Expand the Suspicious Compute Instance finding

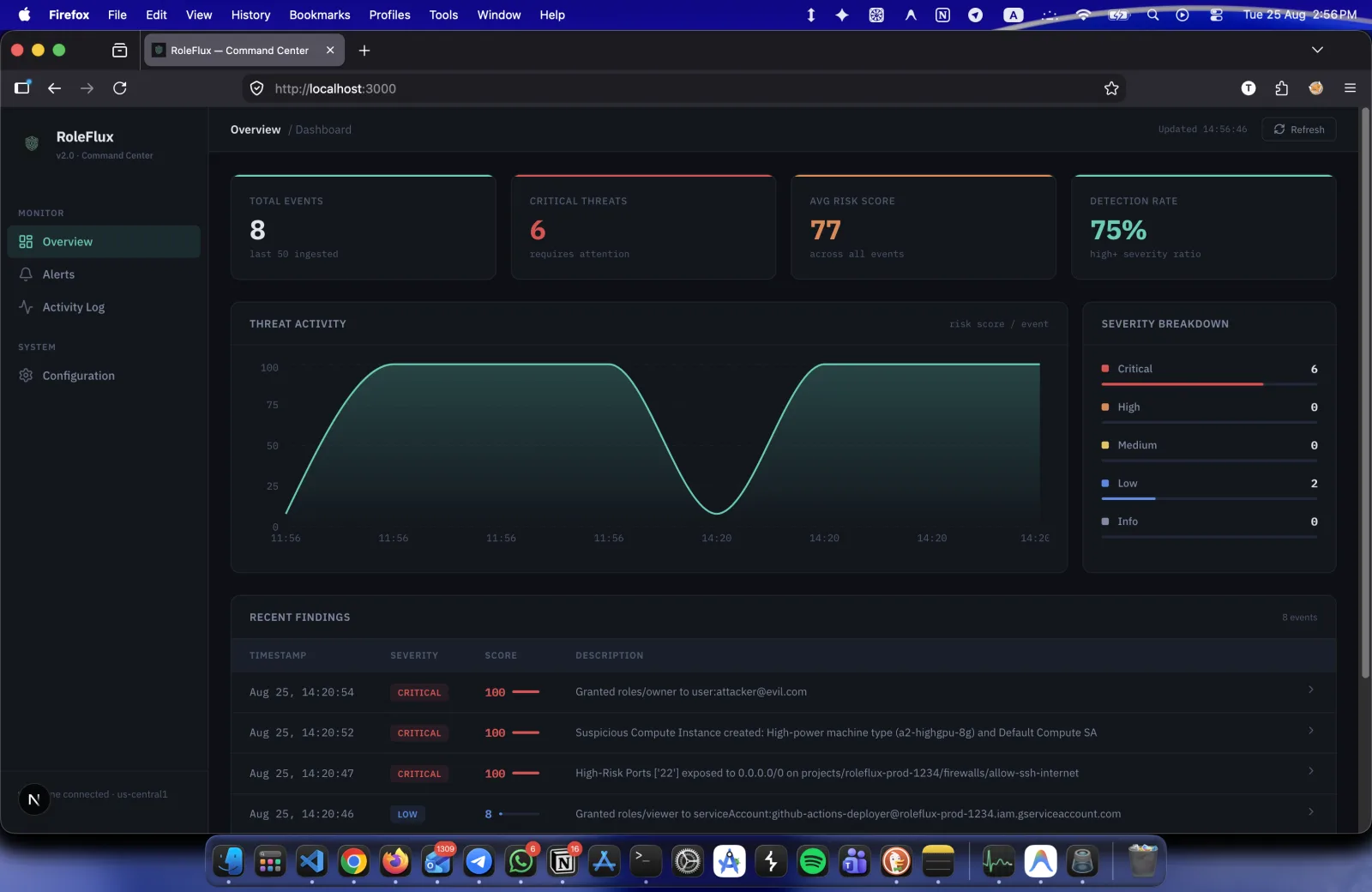click(783, 732)
